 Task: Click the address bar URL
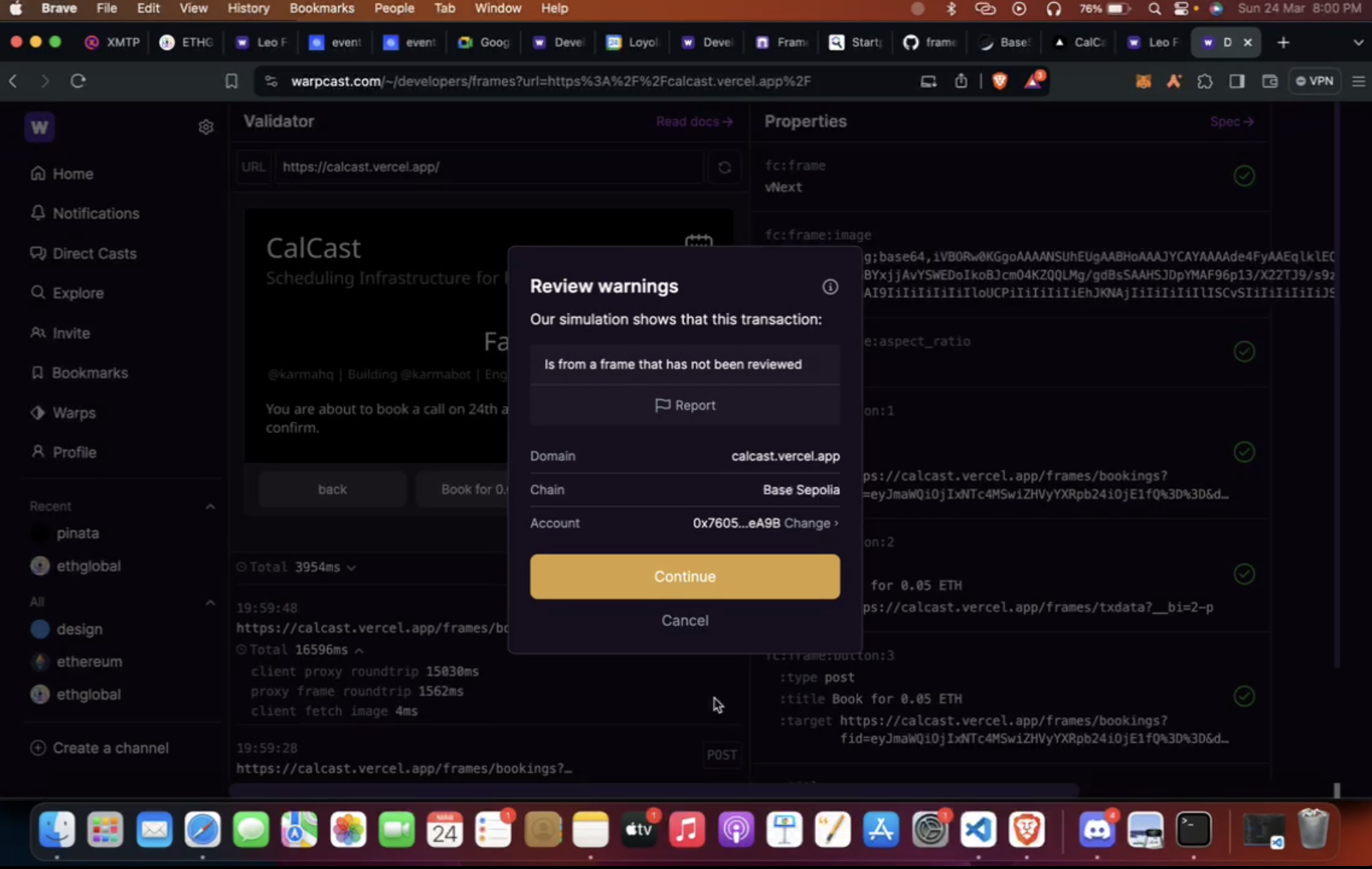pos(550,81)
